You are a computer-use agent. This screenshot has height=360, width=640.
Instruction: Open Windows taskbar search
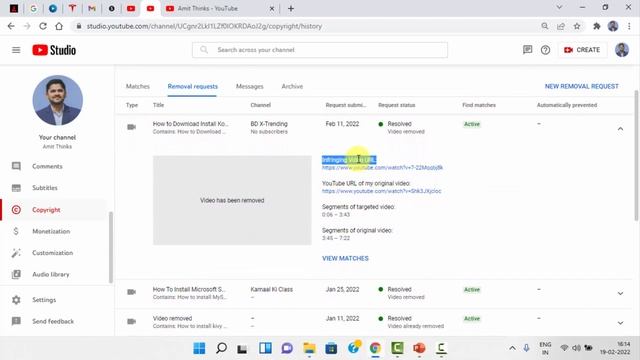(221, 348)
